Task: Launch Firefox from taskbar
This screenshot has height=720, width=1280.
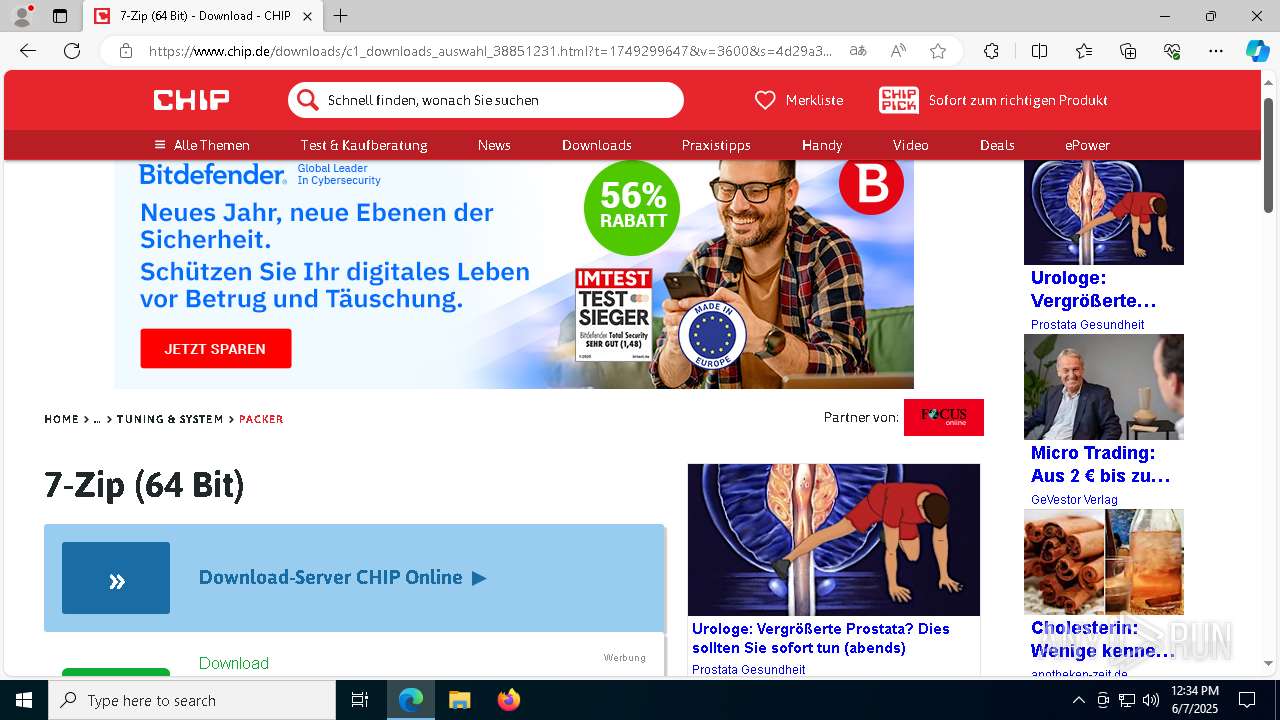Action: 508,700
